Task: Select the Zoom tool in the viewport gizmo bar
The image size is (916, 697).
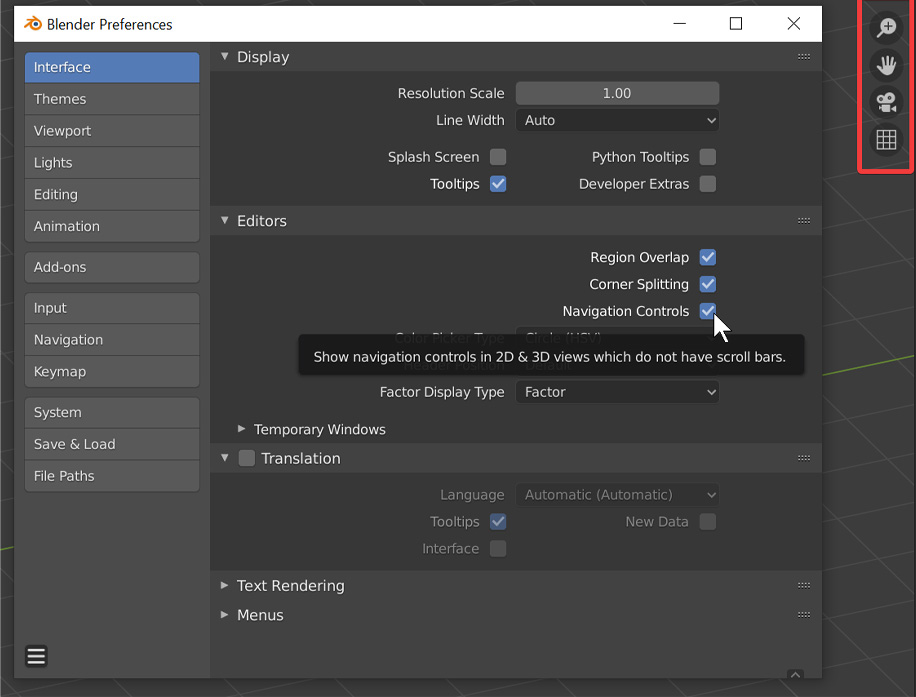Action: pyautogui.click(x=886, y=28)
